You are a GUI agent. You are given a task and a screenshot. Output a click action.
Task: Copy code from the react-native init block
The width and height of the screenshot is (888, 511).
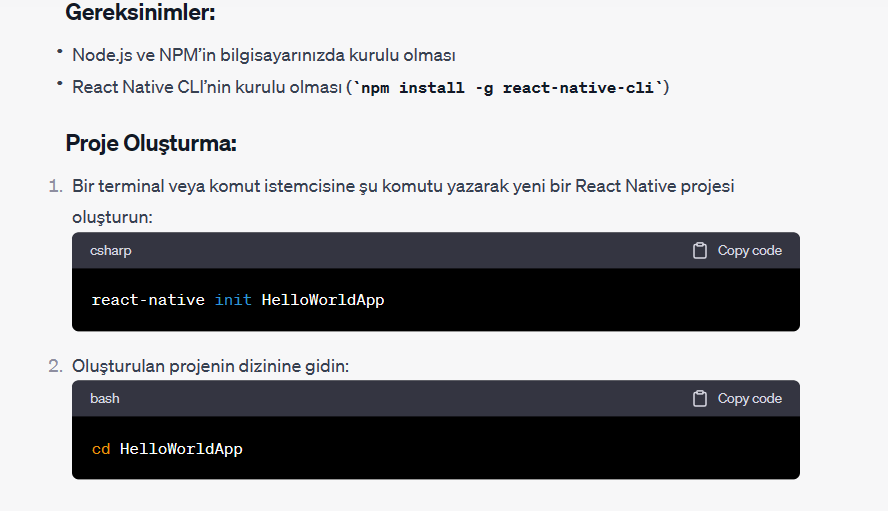click(x=737, y=250)
